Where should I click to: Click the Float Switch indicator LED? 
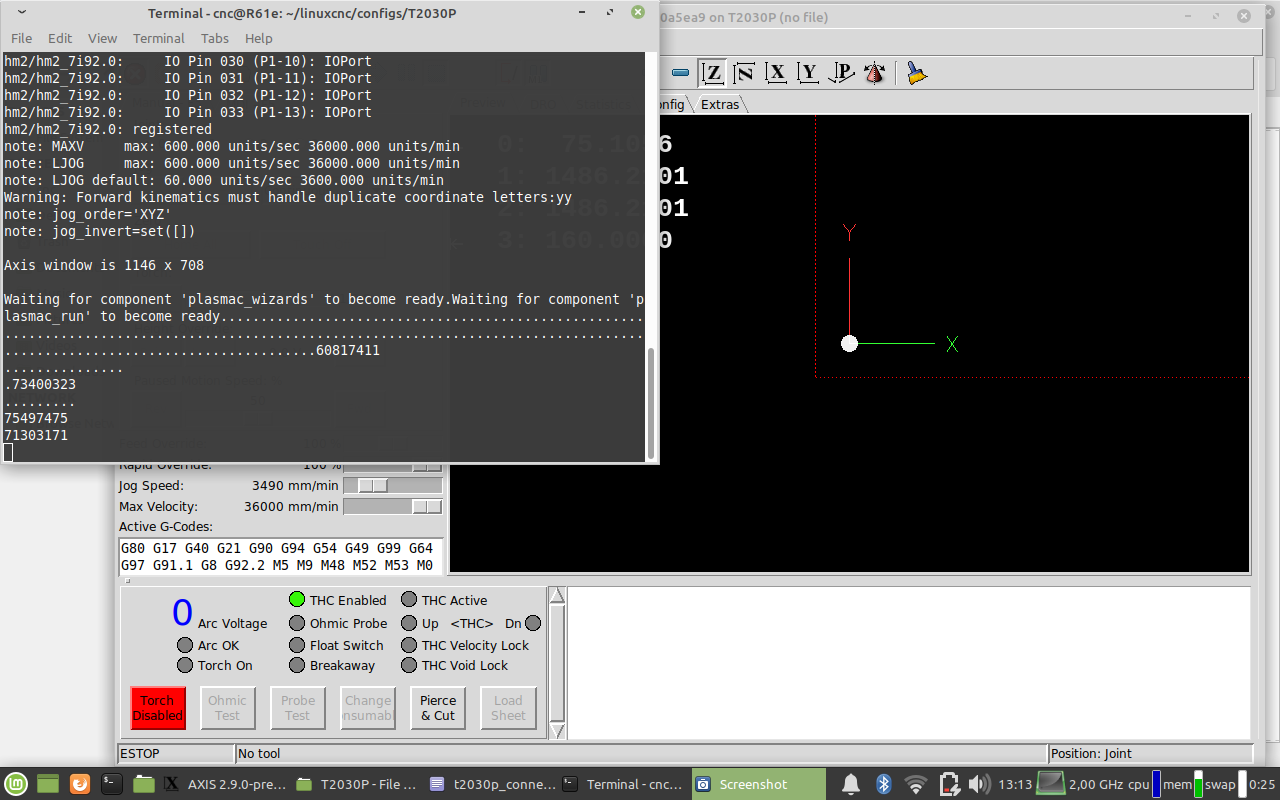click(297, 645)
